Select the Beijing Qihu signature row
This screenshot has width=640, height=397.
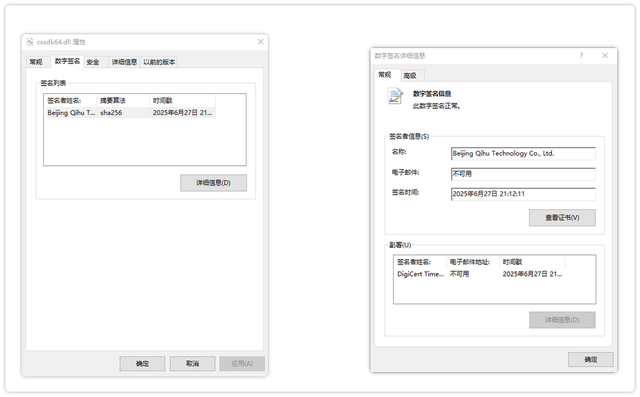coord(129,113)
